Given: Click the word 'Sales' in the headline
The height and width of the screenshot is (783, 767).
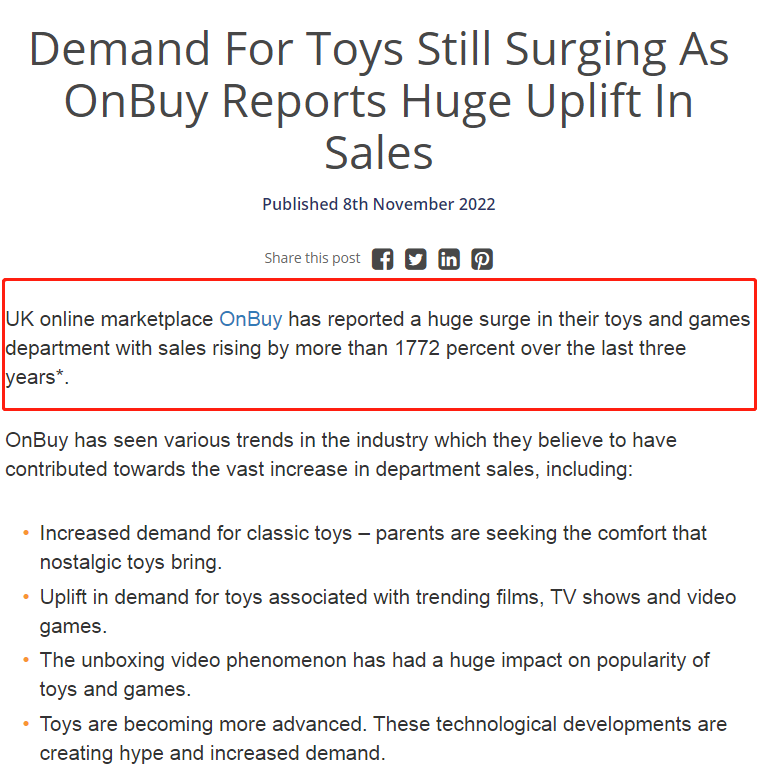Looking at the screenshot, I should 379,153.
